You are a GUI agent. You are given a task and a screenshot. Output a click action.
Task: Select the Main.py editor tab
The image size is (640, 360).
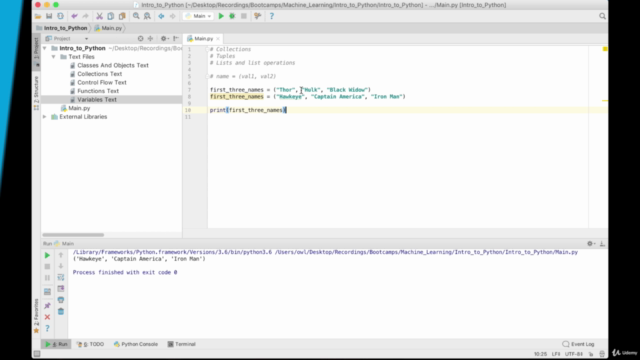click(203, 38)
